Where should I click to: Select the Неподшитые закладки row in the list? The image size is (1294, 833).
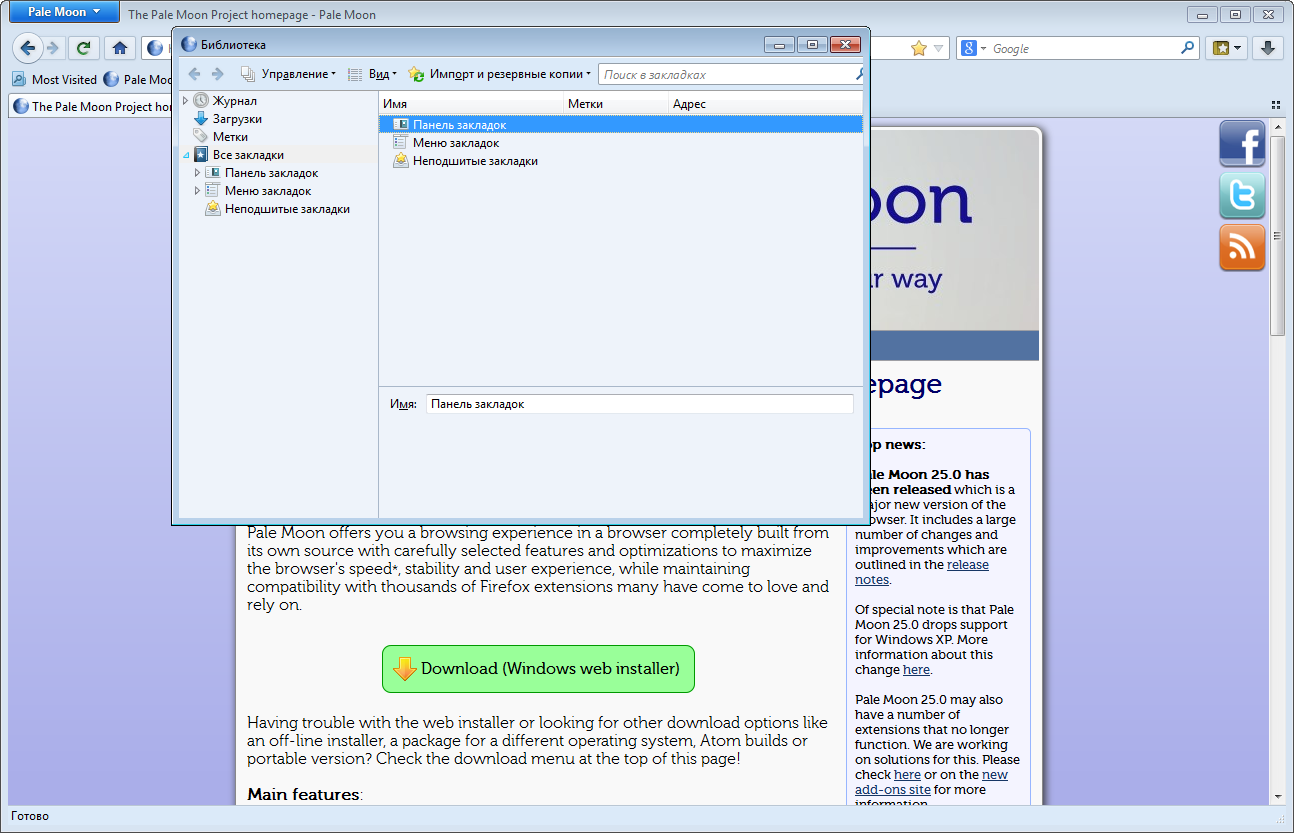620,161
